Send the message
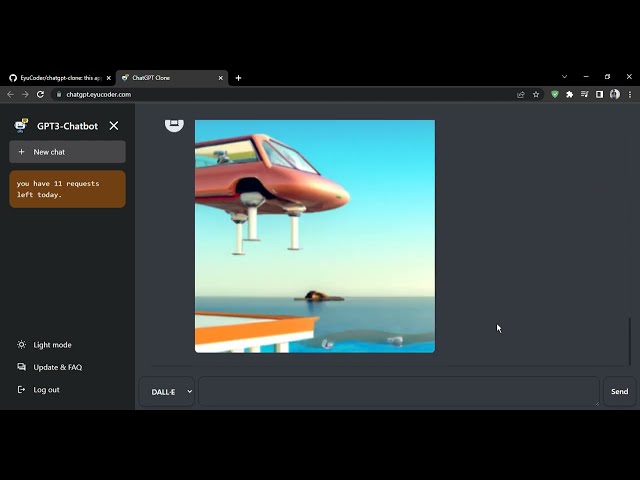This screenshot has height=480, width=640. tap(619, 391)
